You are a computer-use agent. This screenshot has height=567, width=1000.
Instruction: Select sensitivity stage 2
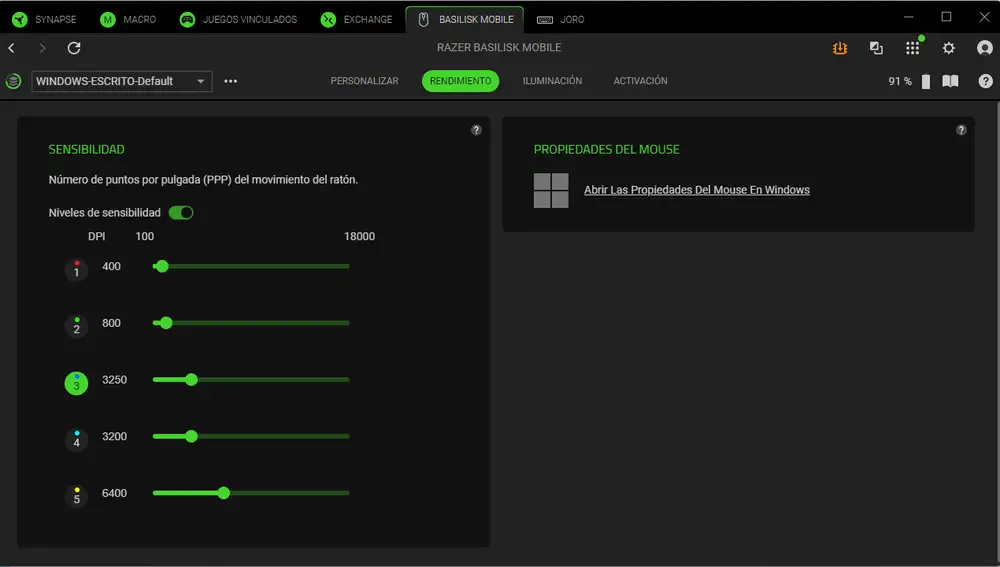pyautogui.click(x=77, y=327)
